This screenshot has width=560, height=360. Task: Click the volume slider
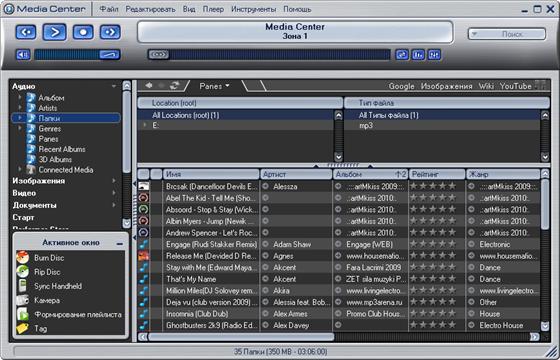(78, 55)
